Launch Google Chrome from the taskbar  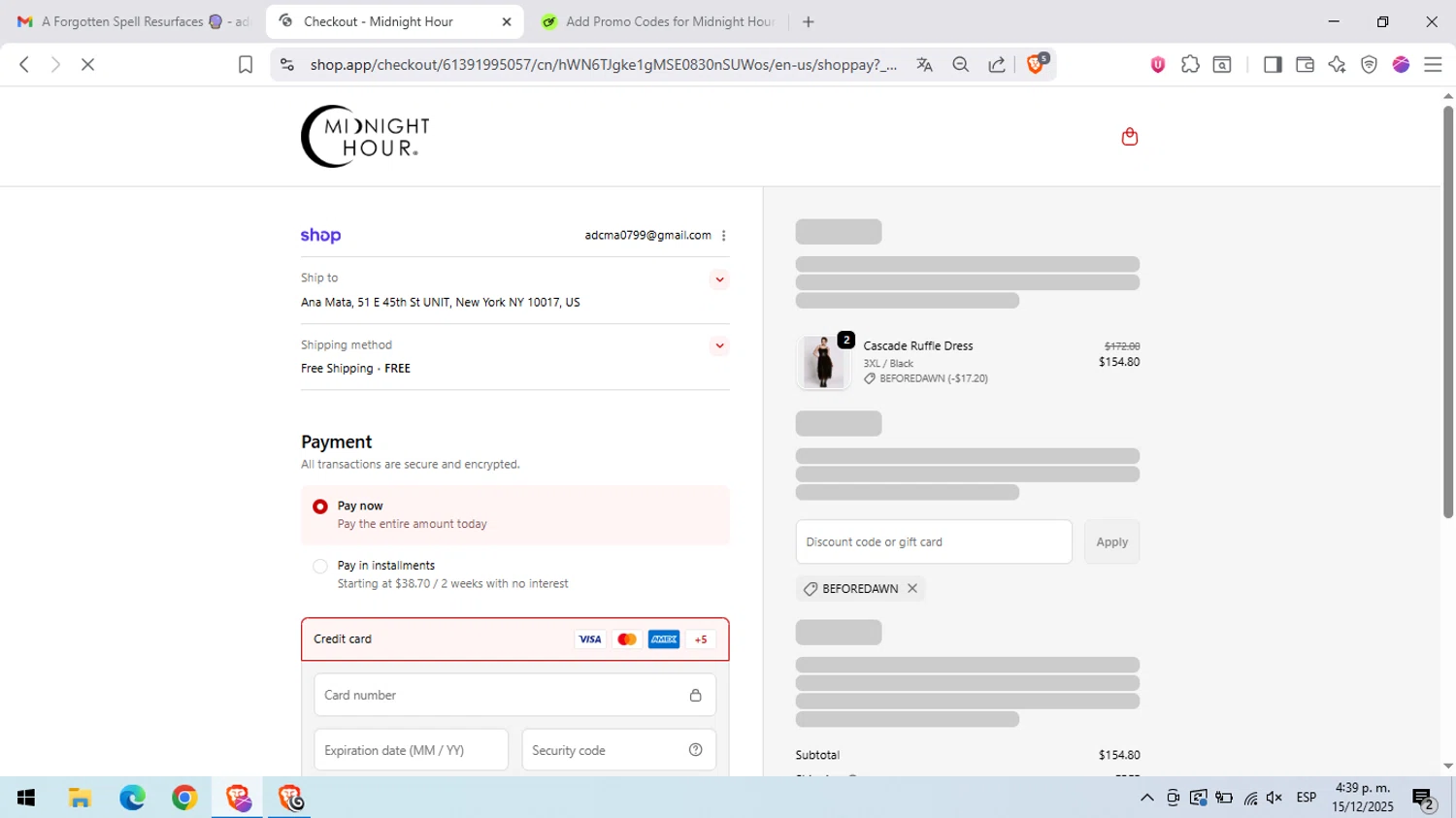184,798
